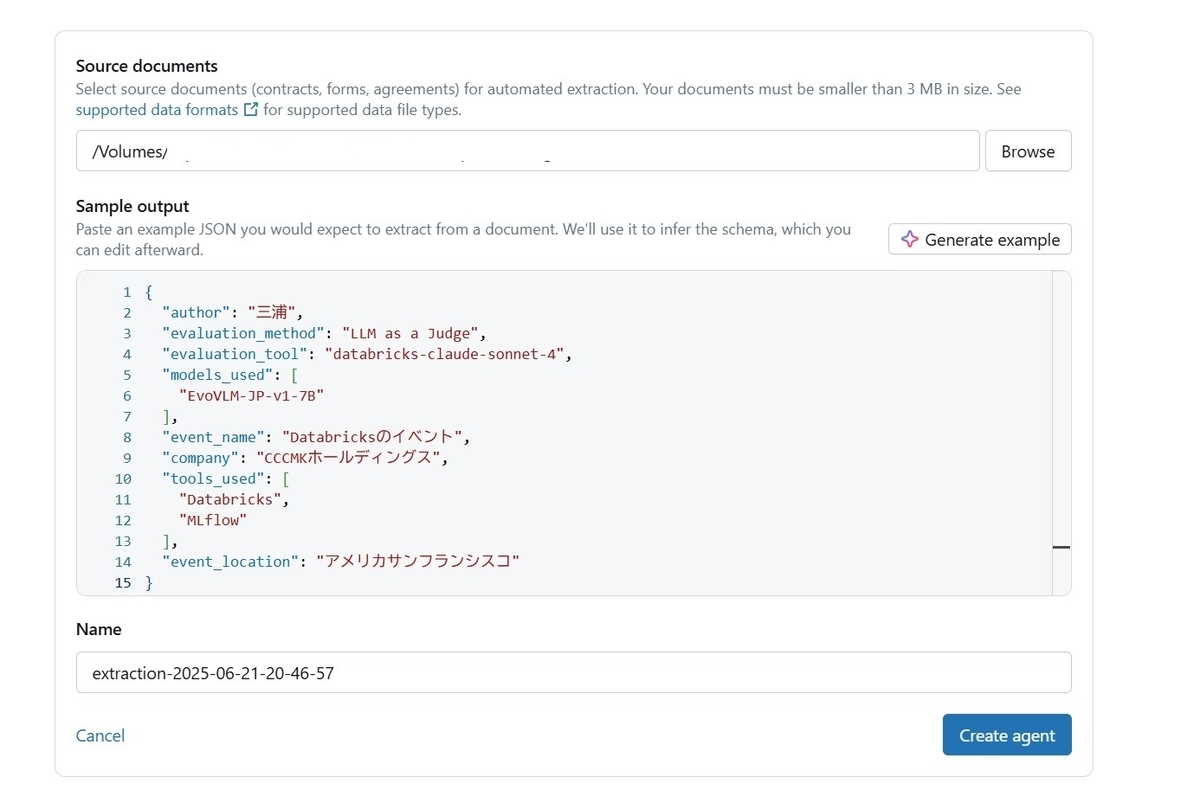Image resolution: width=1200 pixels, height=790 pixels.
Task: Click the "CCCMKホールディングス" value
Action: [349, 458]
